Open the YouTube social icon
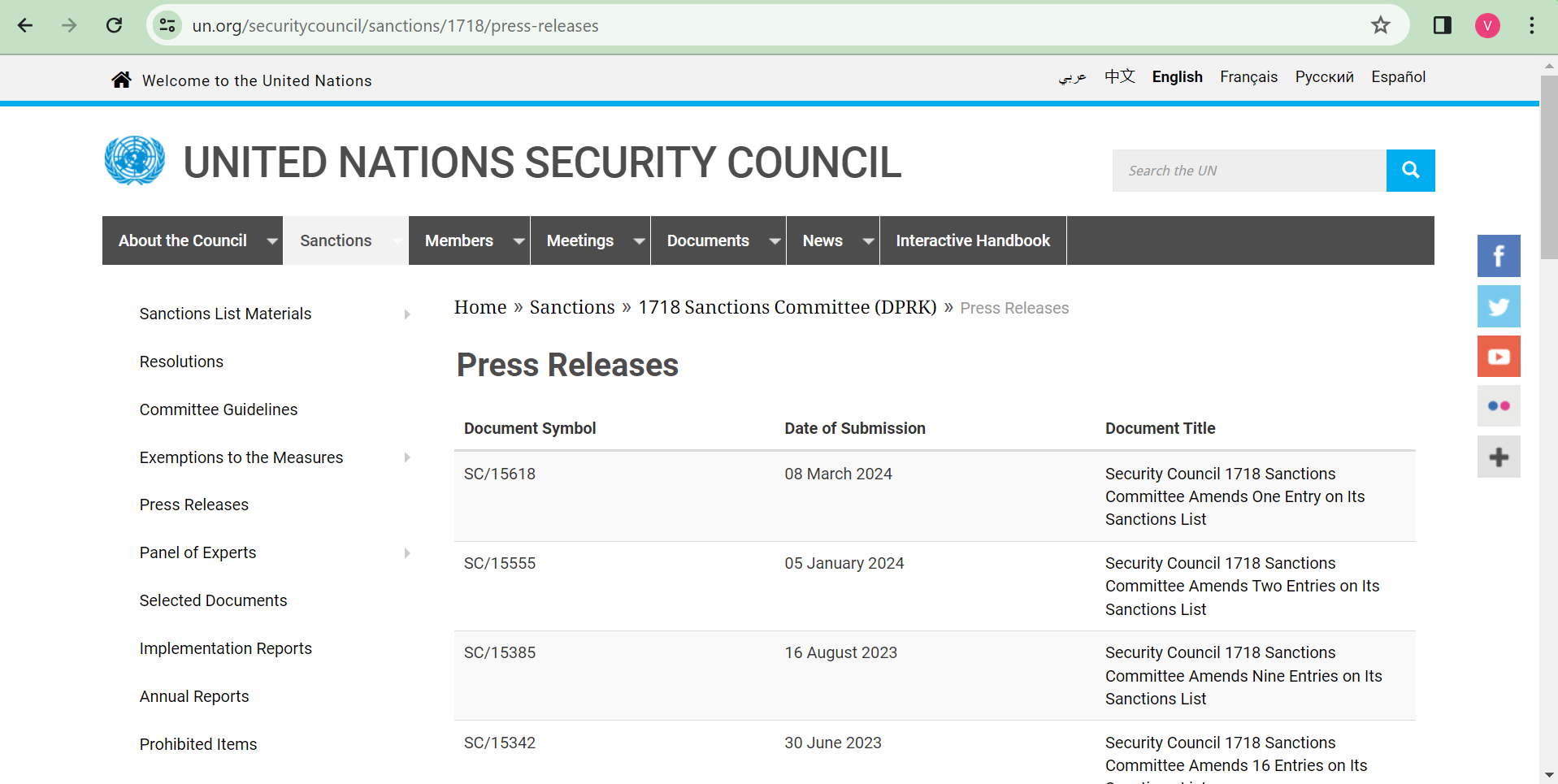 [1499, 357]
